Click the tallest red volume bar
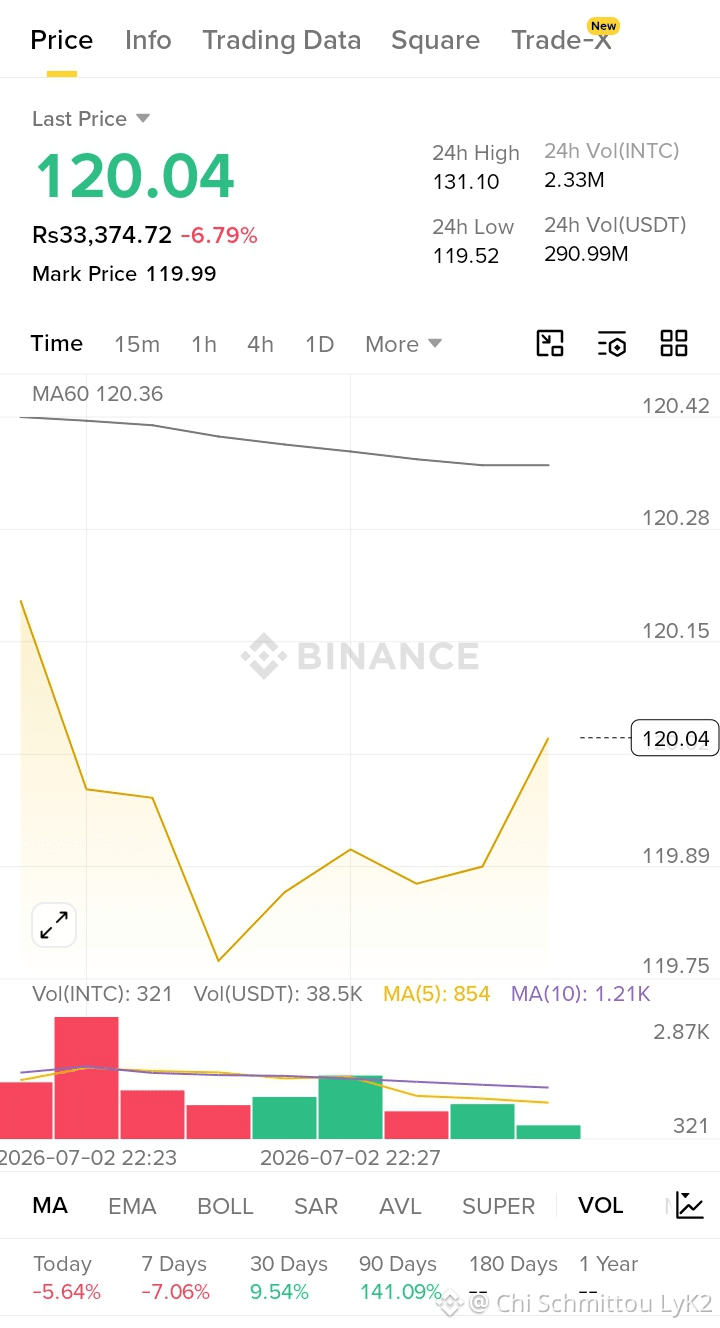Screen dimensions: 720x1328 pyautogui.click(x=86, y=1077)
